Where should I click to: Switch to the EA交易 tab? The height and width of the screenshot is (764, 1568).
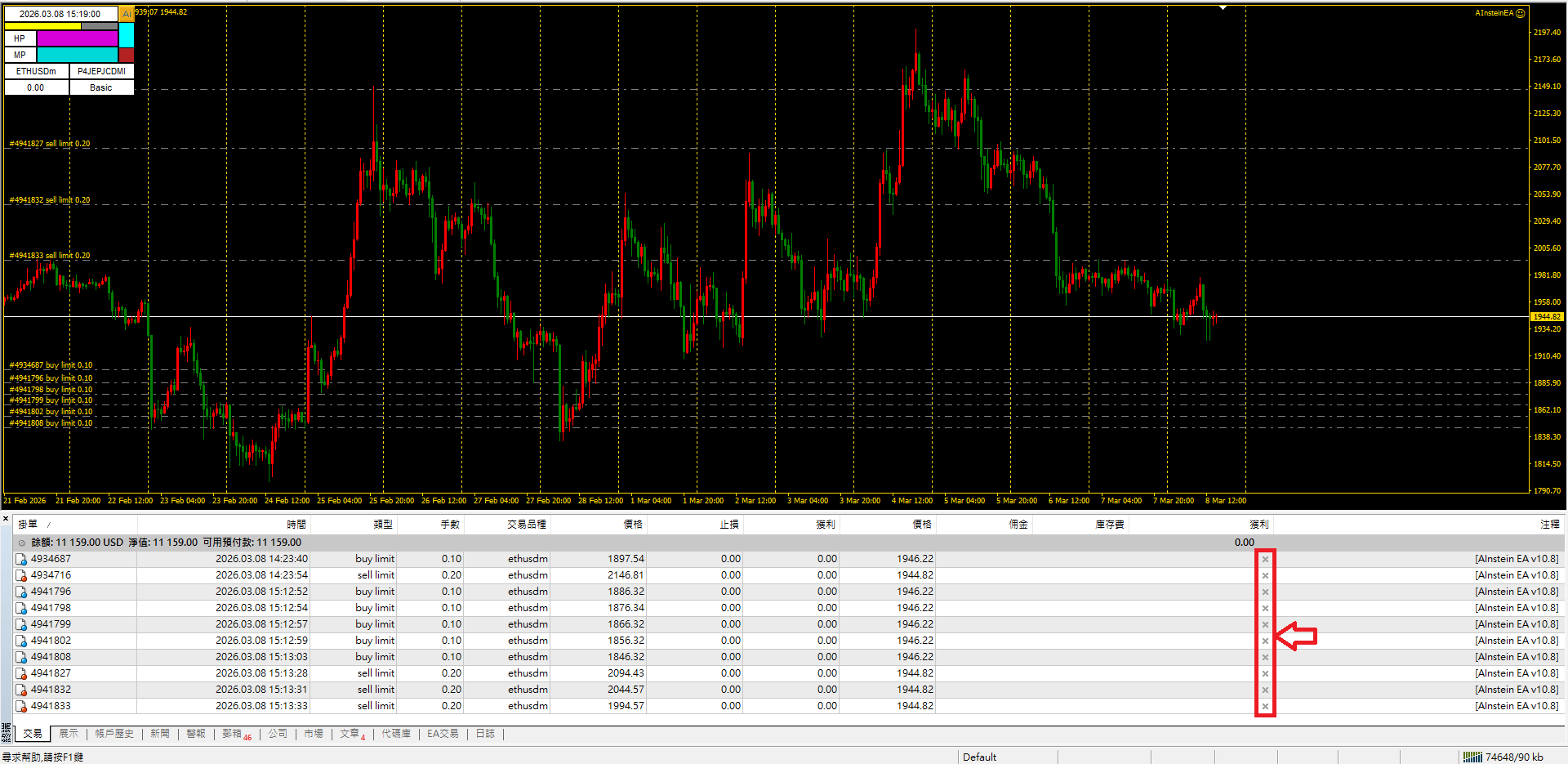[443, 734]
